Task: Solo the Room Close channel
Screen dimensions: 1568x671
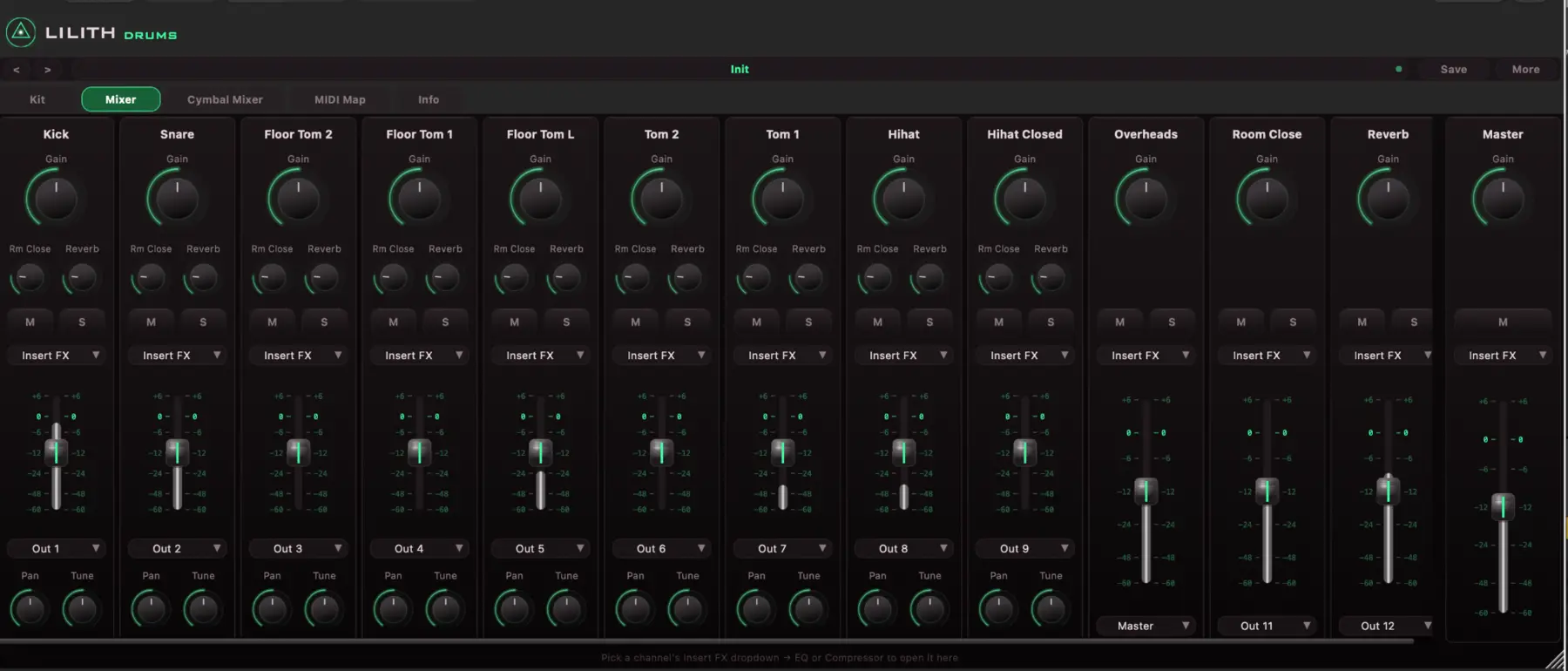Action: [1293, 322]
